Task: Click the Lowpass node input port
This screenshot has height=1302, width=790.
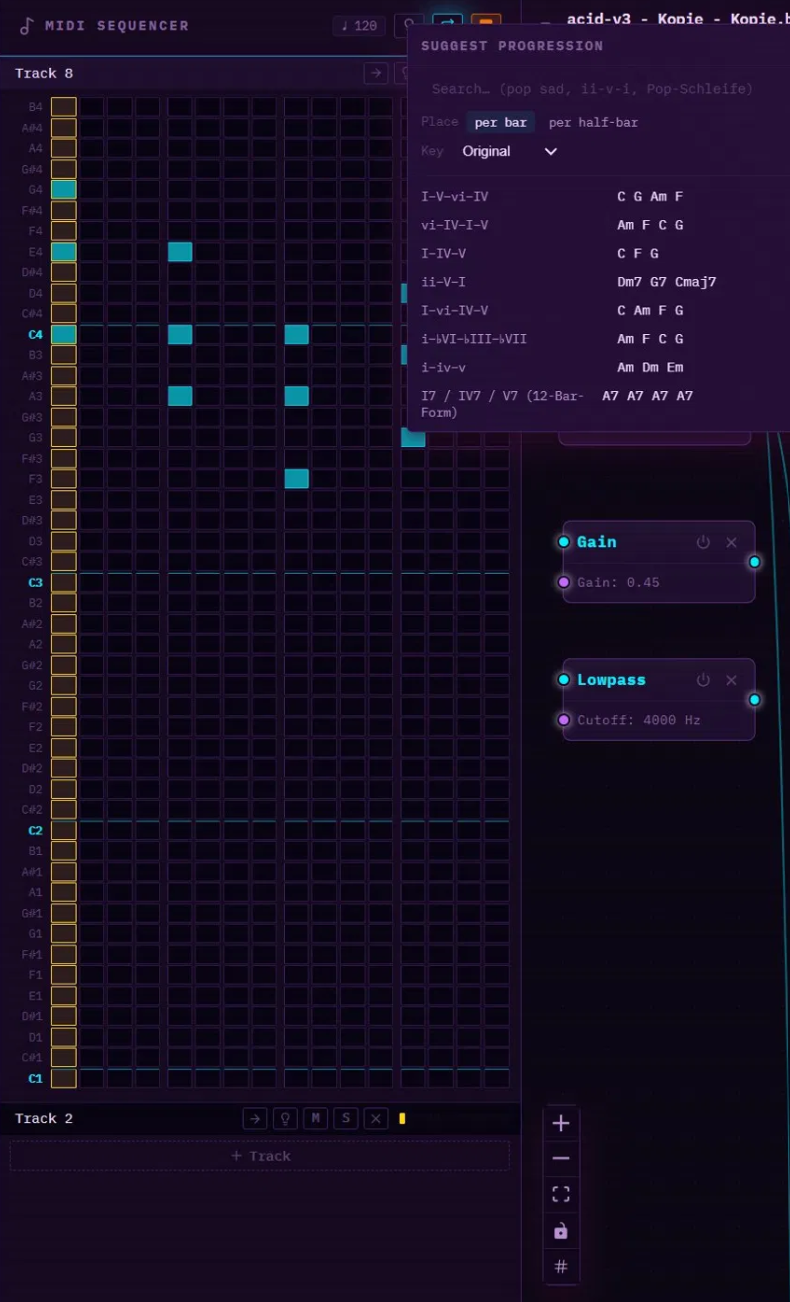Action: click(x=564, y=680)
